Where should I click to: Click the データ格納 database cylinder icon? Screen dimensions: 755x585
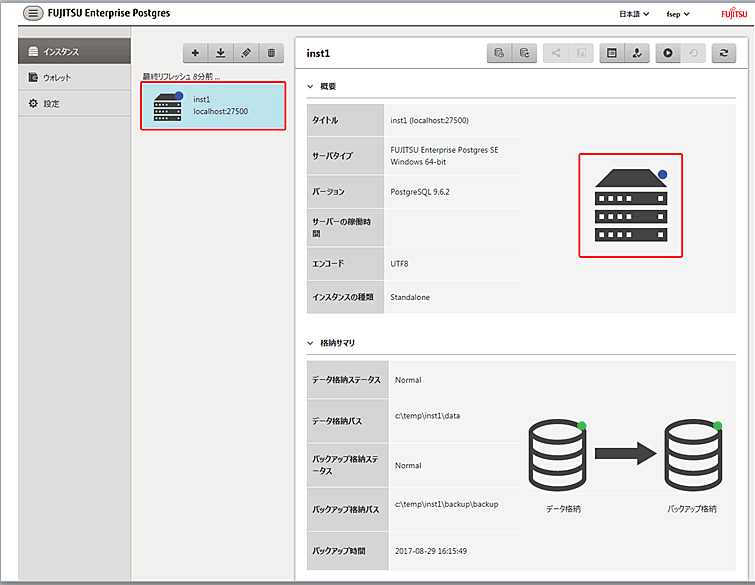tap(558, 455)
